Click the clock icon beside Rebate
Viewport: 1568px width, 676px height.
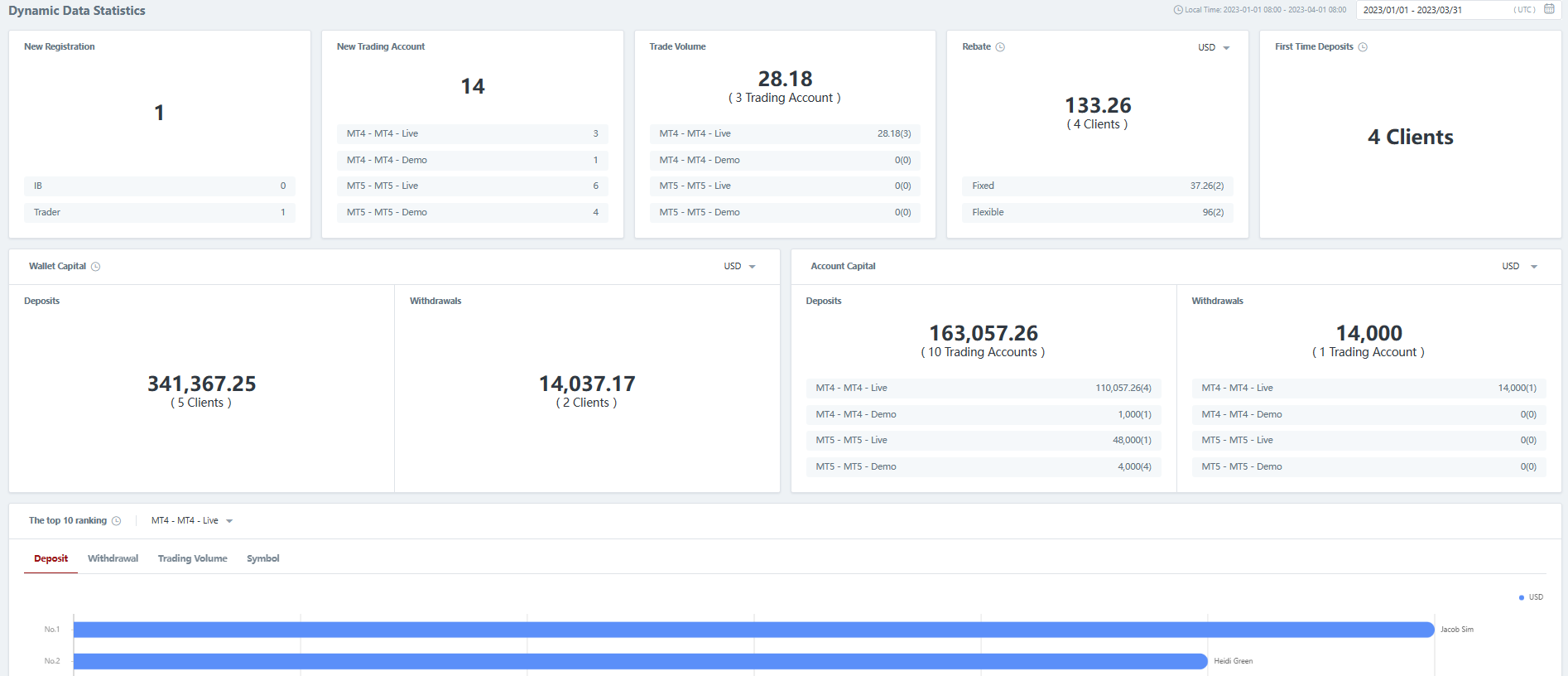point(1000,47)
